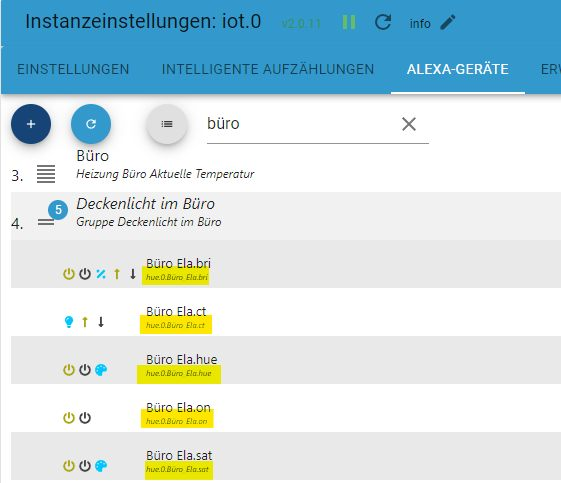Click turn-off icon in Büro Ela.bri row
561x483 pixels.
(x=85, y=274)
